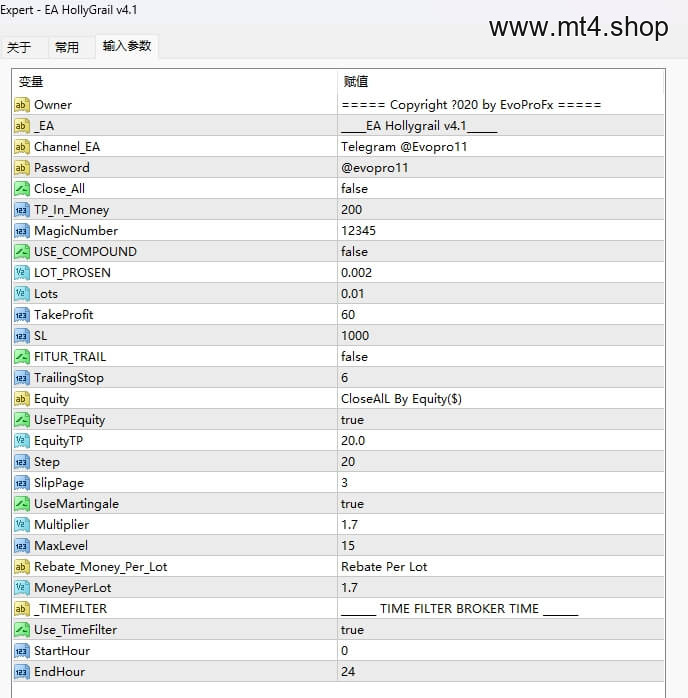Click the double icon beside LOT_PROSEN
This screenshot has height=698, width=688.
tap(22, 272)
